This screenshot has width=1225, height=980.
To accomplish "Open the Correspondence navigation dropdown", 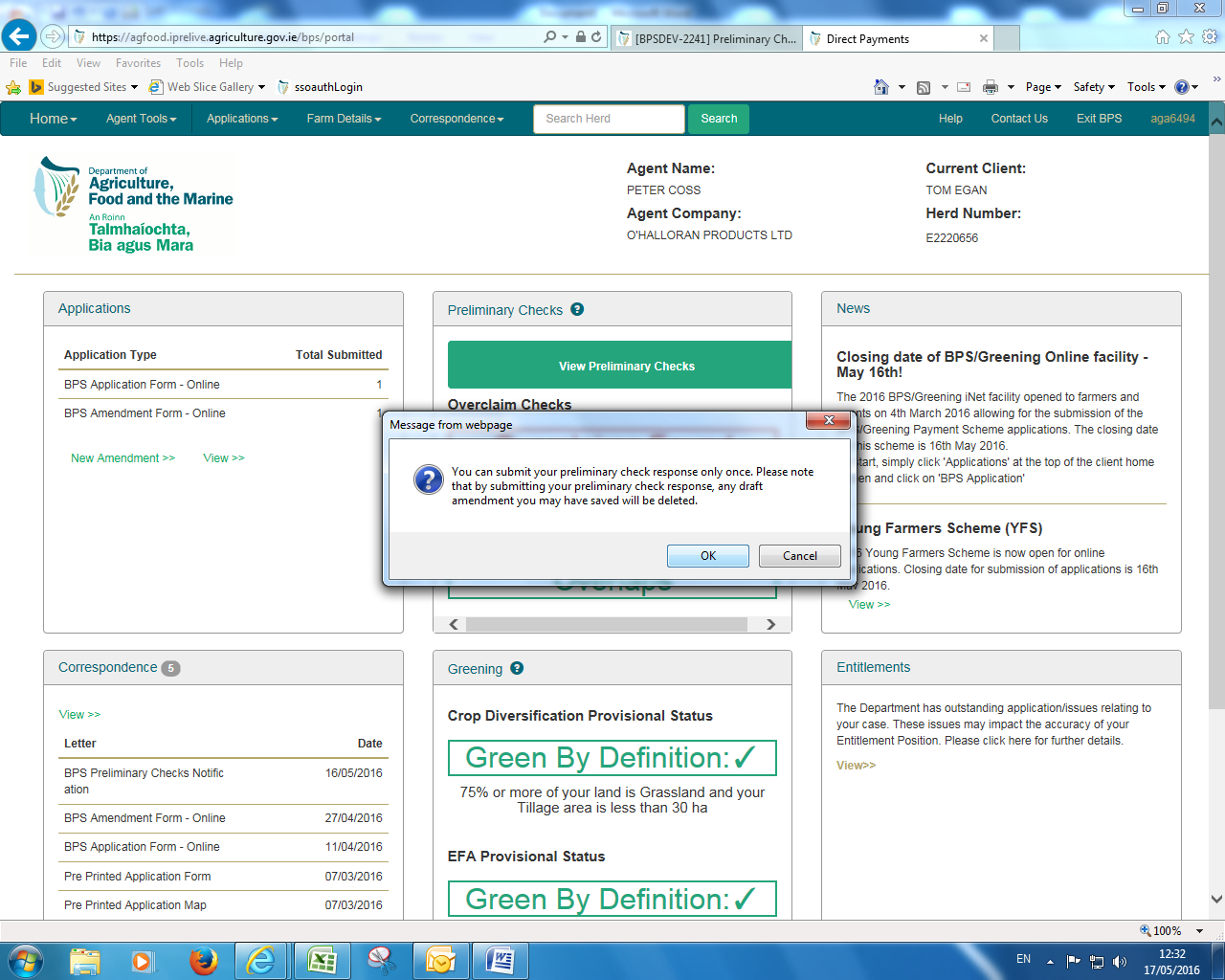I will pos(457,119).
